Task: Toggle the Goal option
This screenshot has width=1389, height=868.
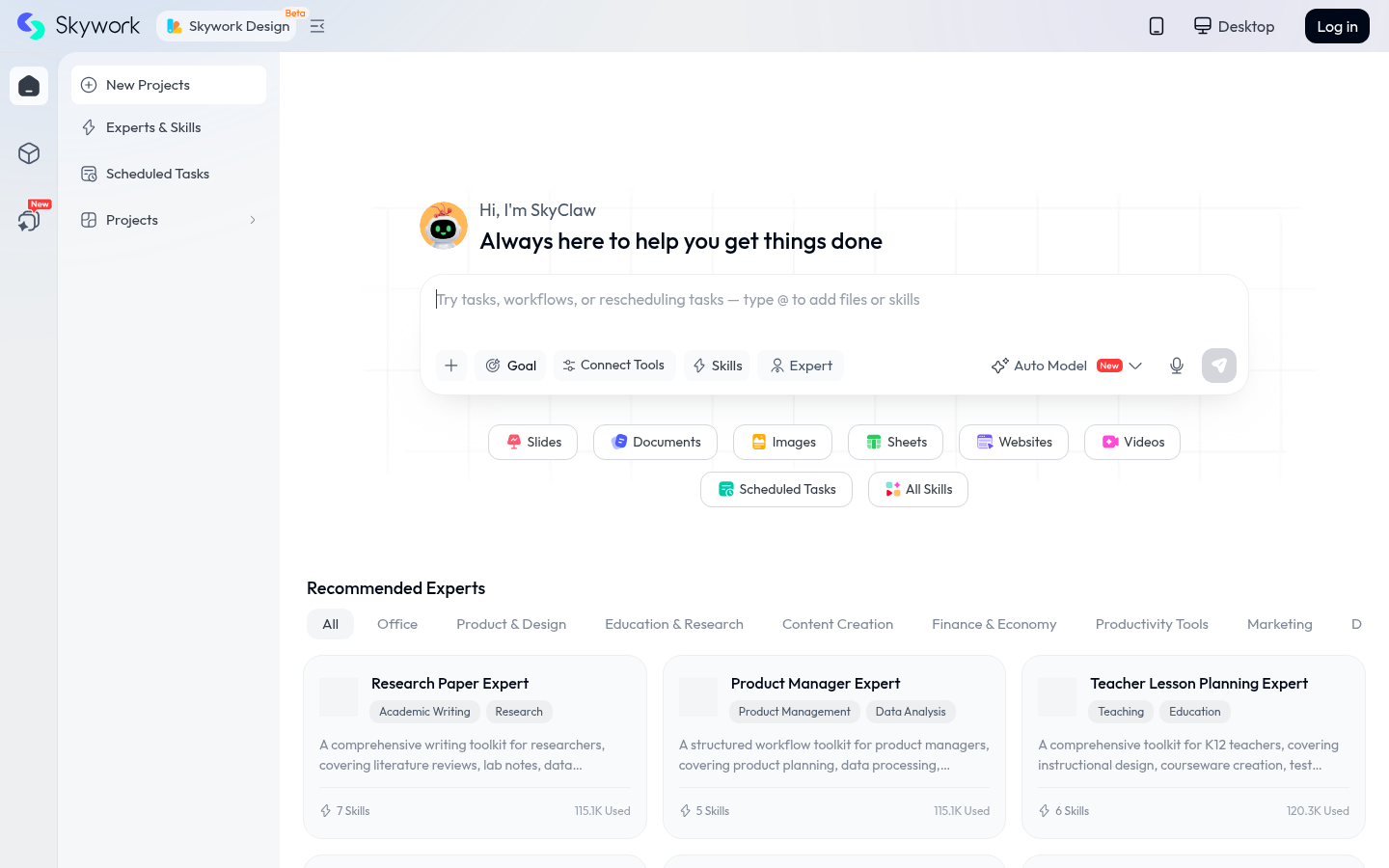Action: 510,366
